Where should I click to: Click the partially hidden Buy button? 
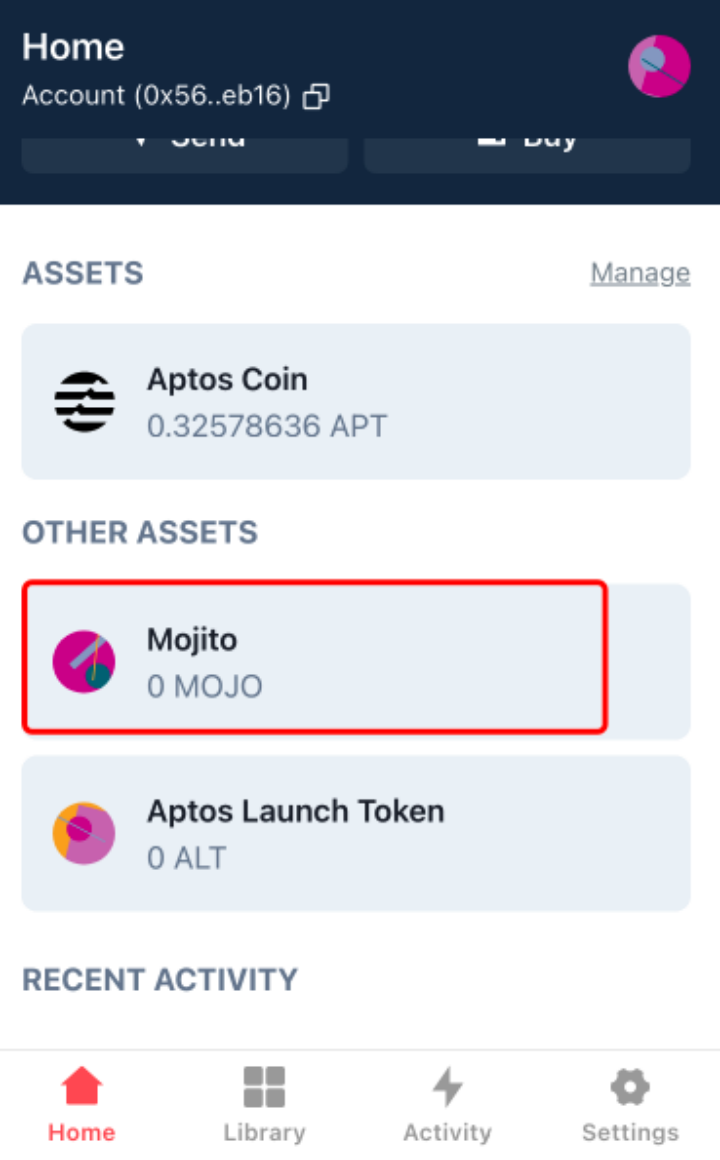pyautogui.click(x=528, y=155)
